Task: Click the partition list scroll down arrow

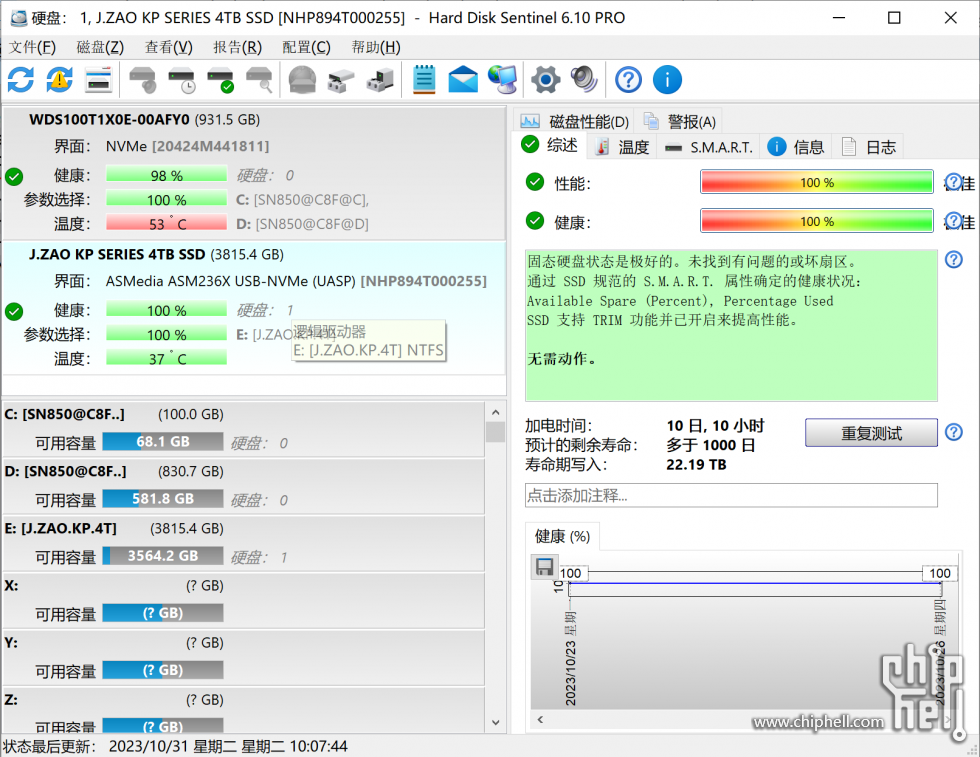Action: pyautogui.click(x=495, y=722)
